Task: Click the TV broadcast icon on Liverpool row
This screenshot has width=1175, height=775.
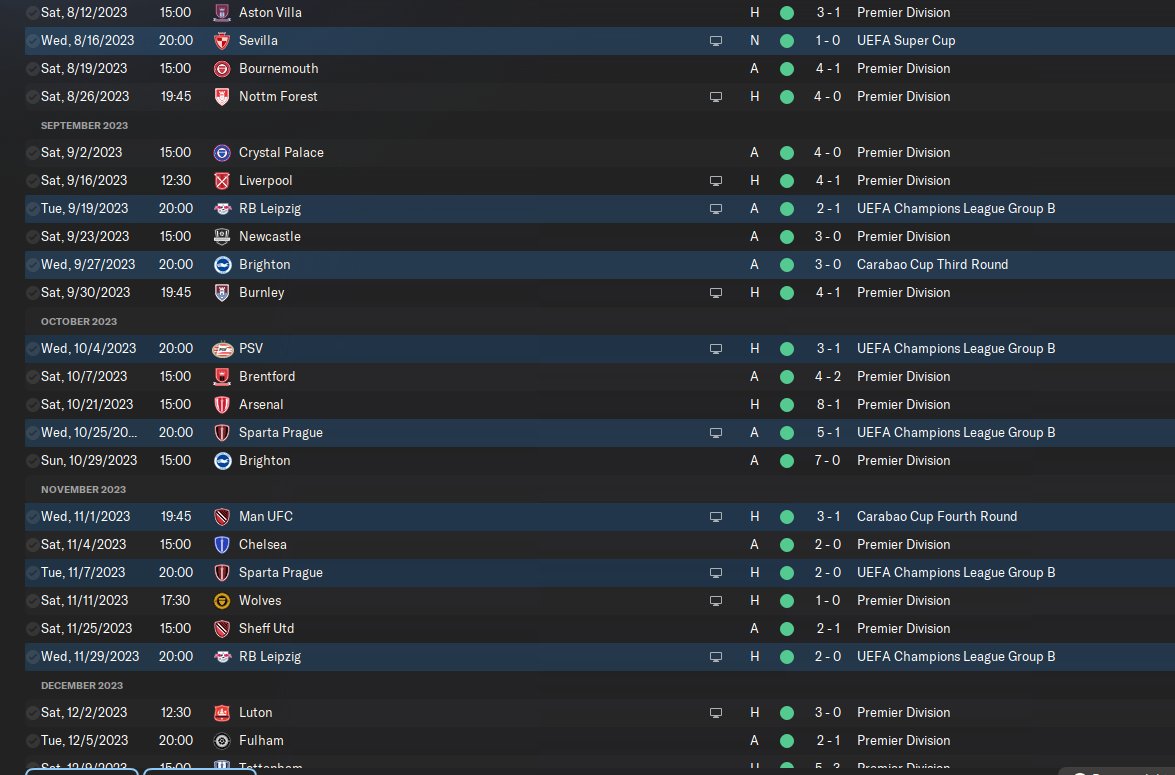Action: (716, 181)
